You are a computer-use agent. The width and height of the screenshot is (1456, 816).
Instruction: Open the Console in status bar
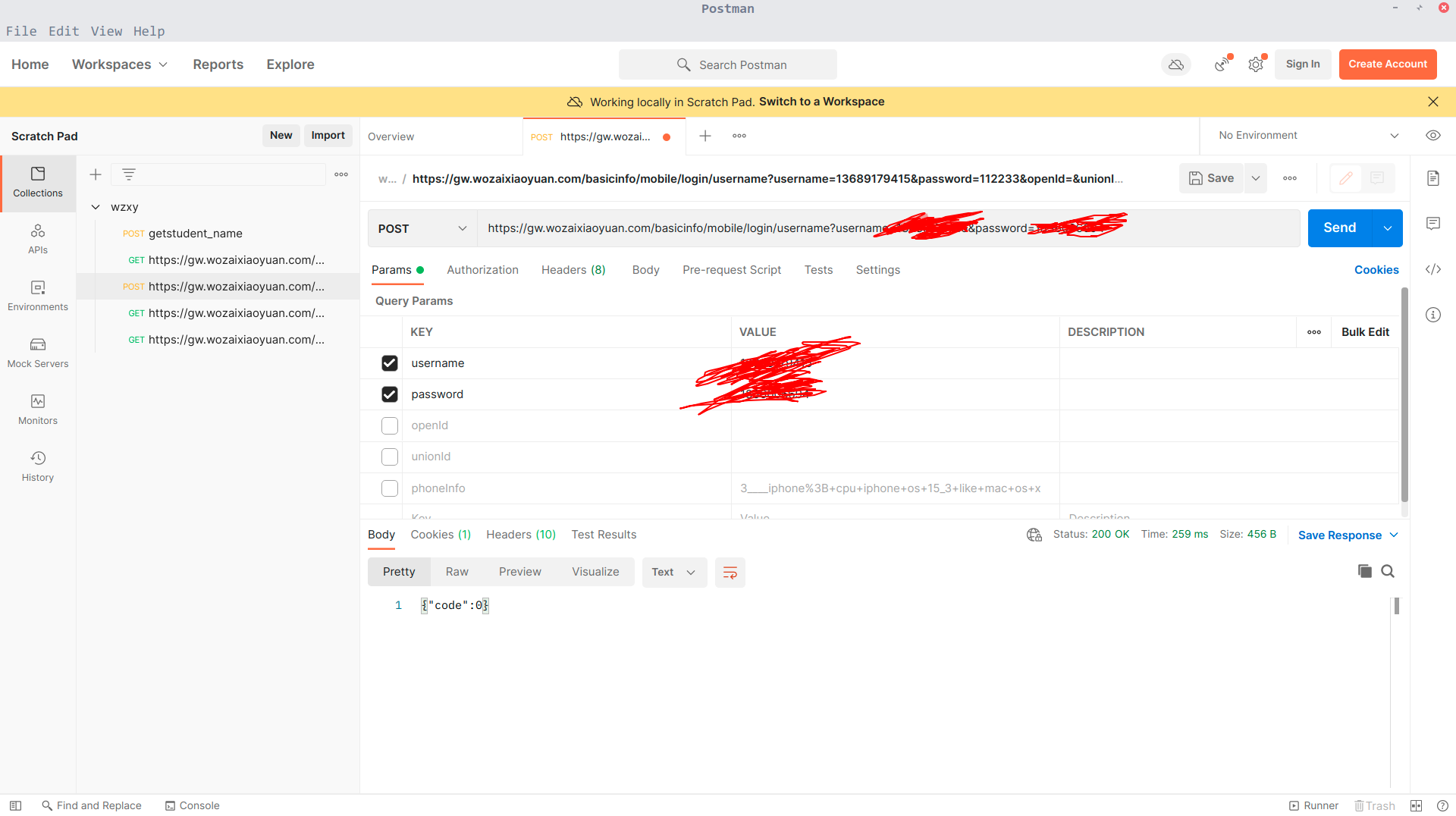coord(193,805)
